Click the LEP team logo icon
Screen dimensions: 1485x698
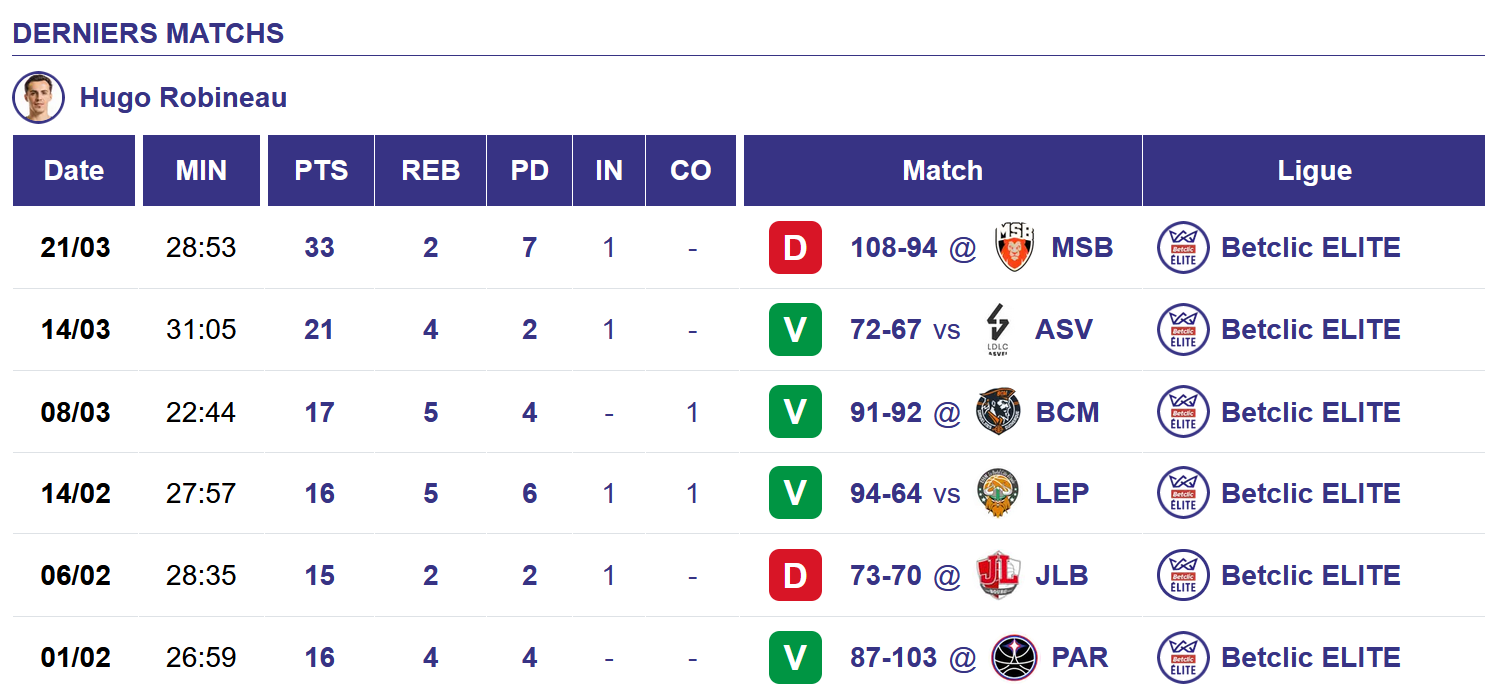pos(998,493)
